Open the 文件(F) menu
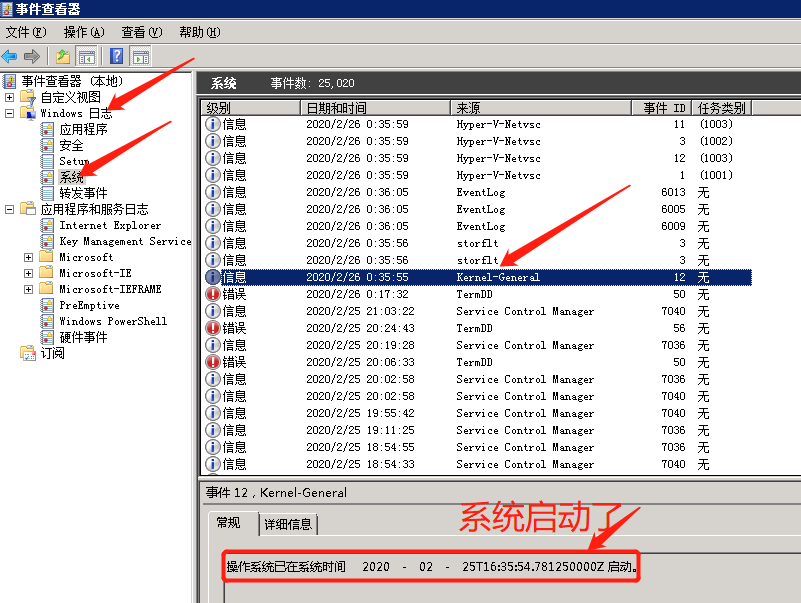Image resolution: width=801 pixels, height=603 pixels. tap(26, 32)
